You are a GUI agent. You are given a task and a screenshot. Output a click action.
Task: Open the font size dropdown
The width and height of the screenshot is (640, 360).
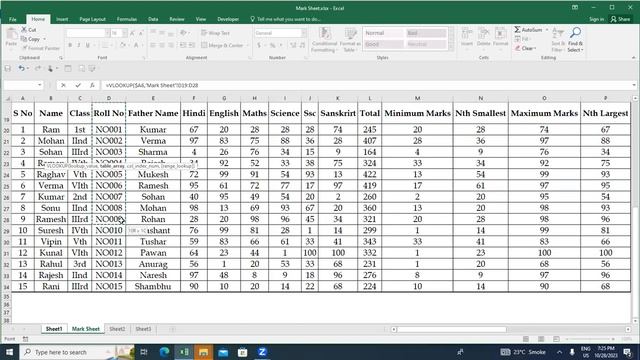click(124, 33)
